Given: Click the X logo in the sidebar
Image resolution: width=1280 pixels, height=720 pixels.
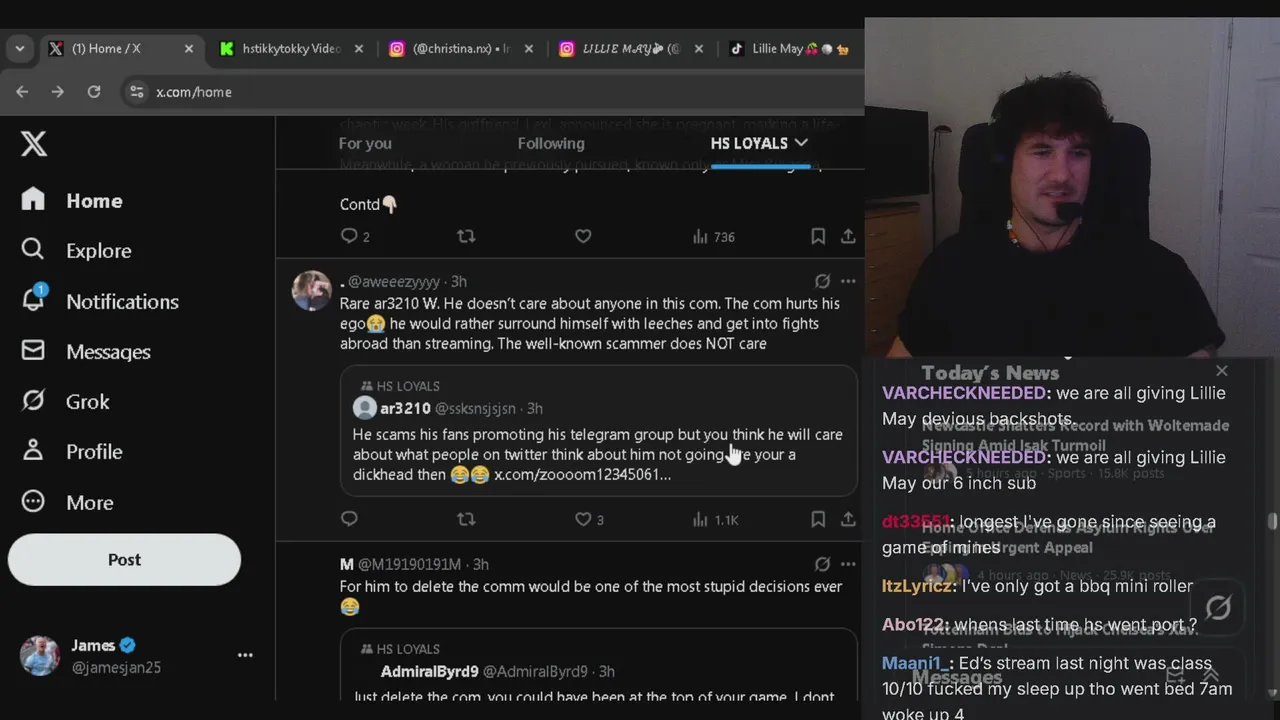Looking at the screenshot, I should 34,144.
